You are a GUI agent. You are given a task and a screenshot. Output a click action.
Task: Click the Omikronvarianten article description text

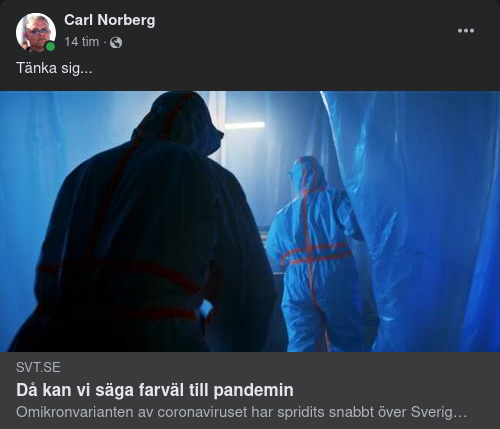[241, 412]
